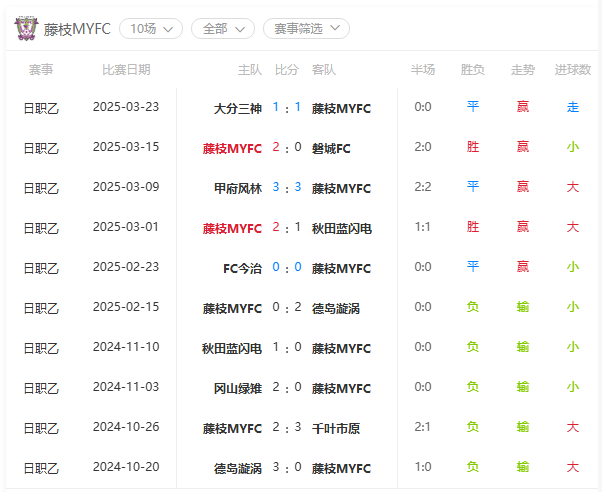
Task: Click the 藤枝MYFC title text
Action: 77,29
